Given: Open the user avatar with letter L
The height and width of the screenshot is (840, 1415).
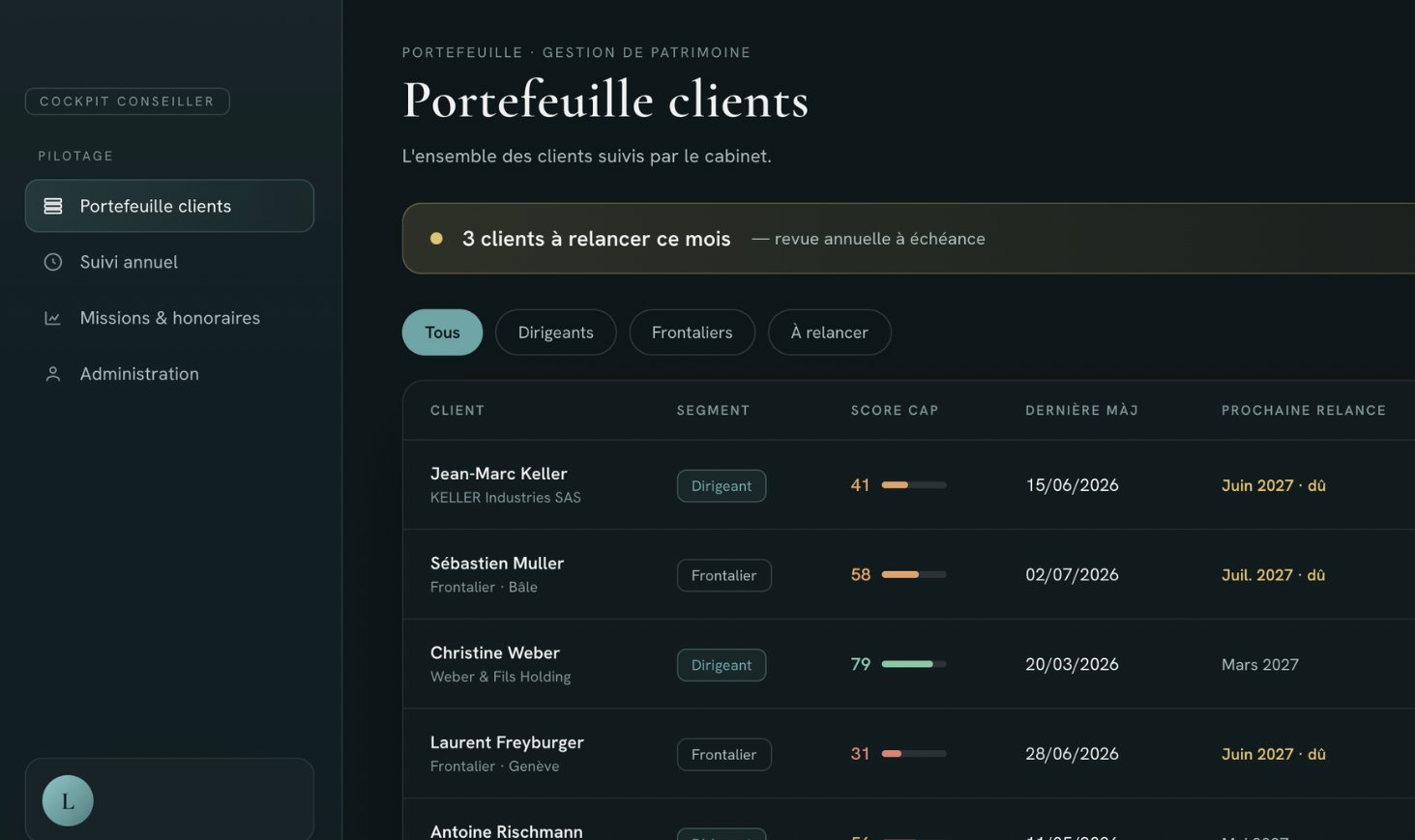Looking at the screenshot, I should (x=68, y=800).
